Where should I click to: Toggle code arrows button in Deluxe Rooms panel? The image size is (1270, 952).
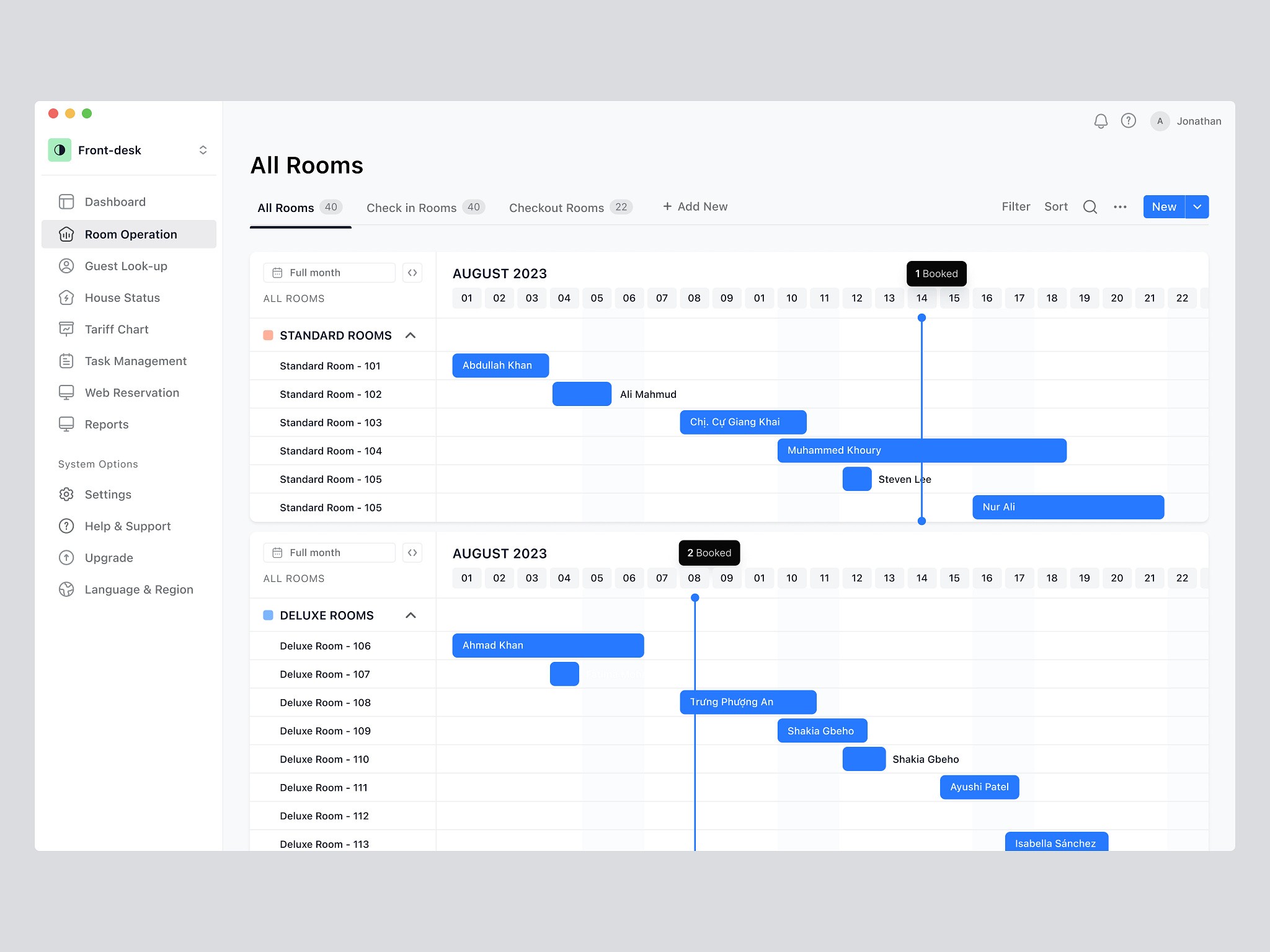point(412,553)
